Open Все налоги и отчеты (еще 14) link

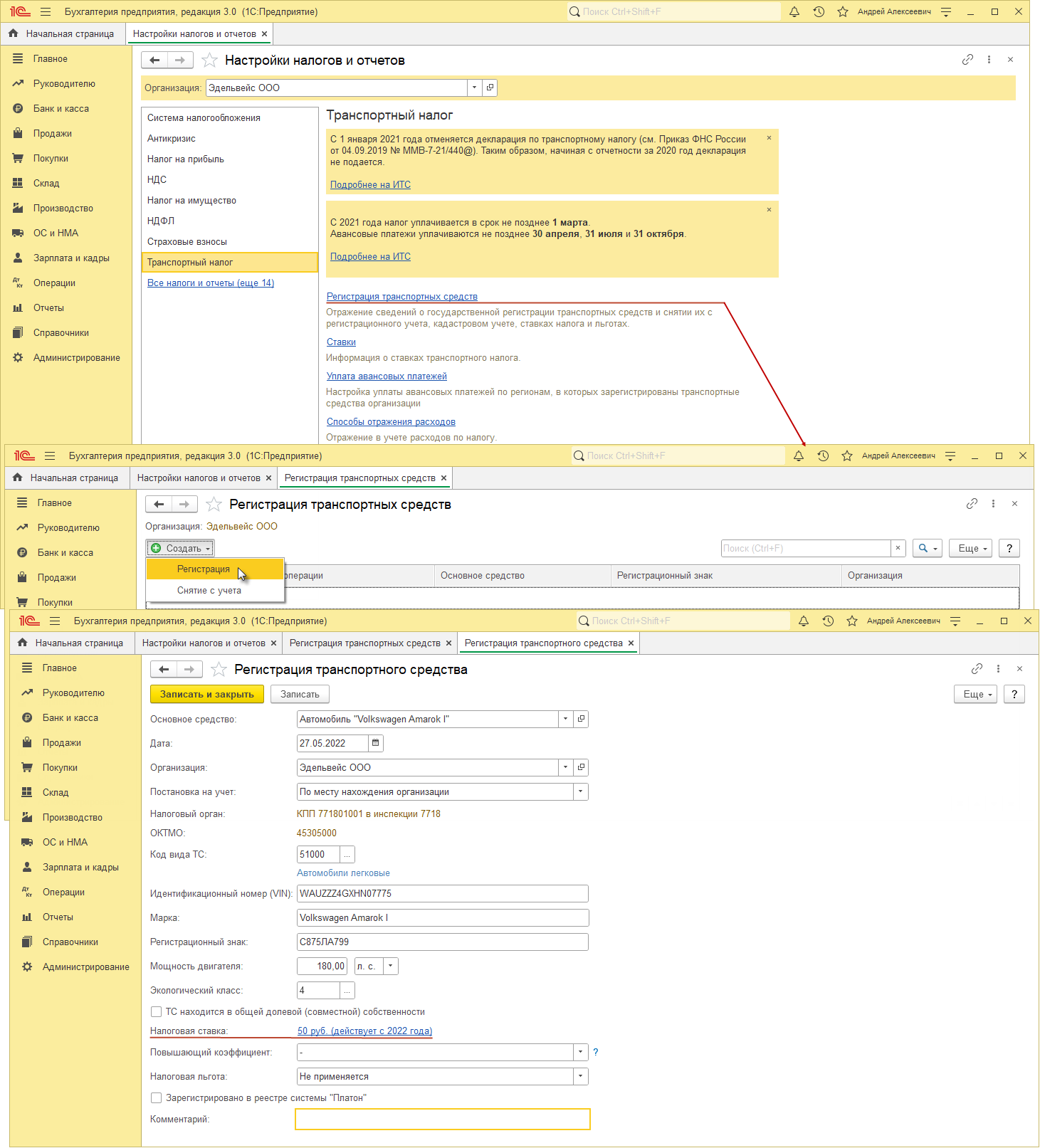click(x=211, y=283)
